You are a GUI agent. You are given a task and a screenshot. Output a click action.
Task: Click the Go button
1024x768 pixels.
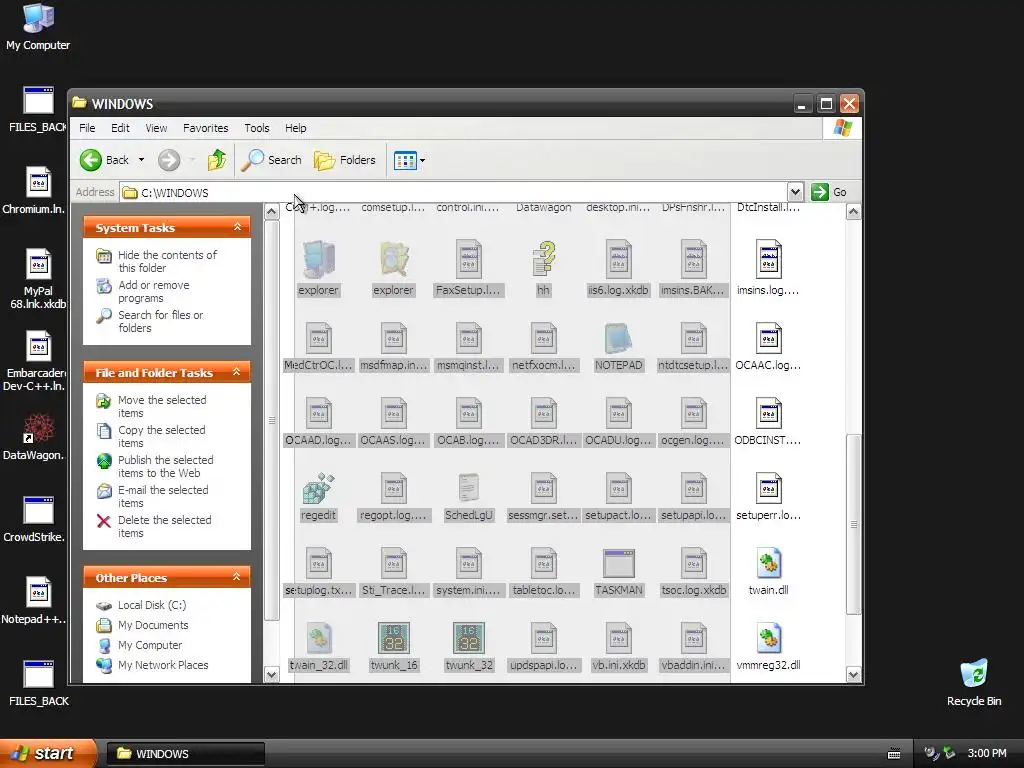829,192
